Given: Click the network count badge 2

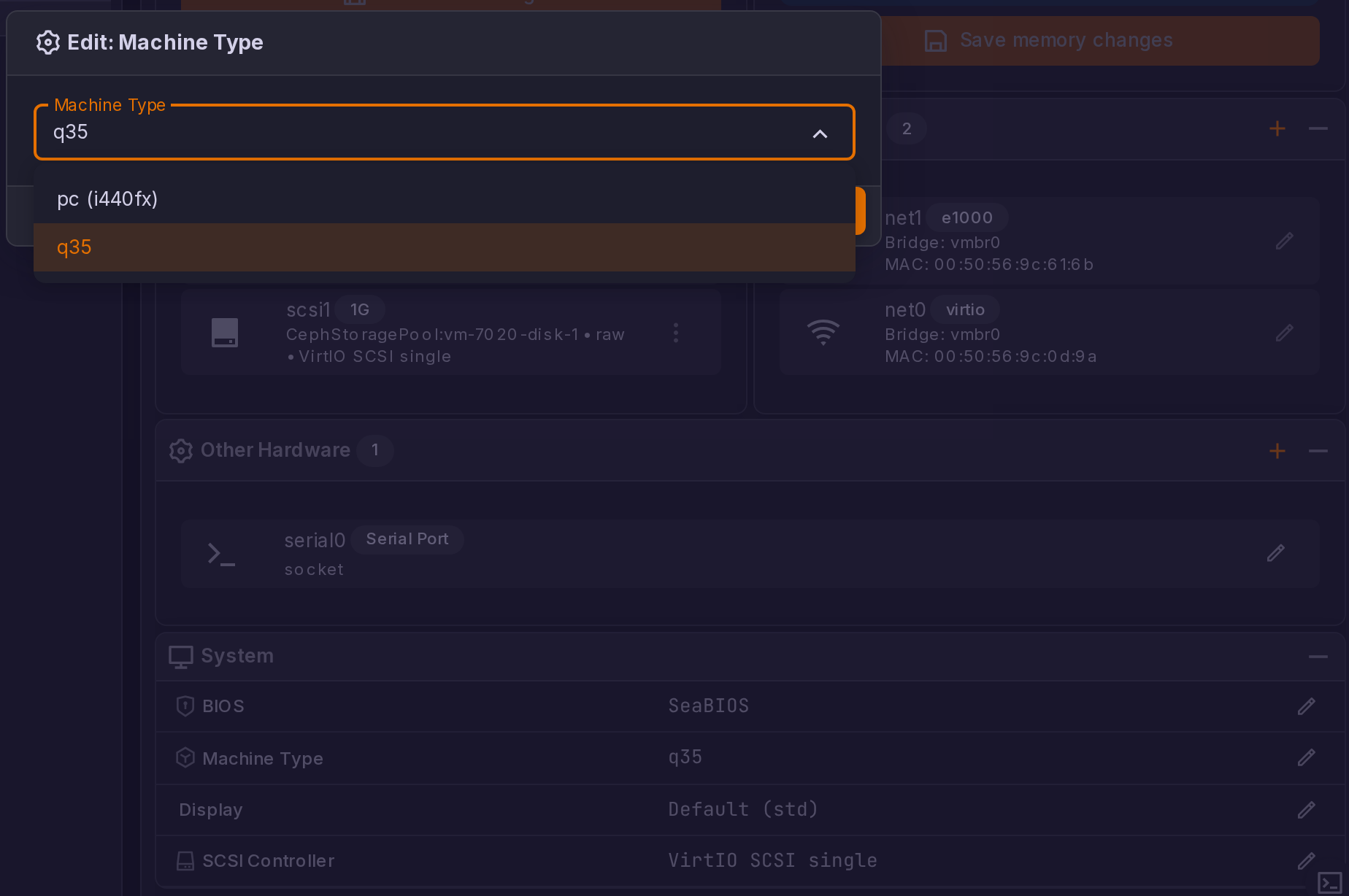Looking at the screenshot, I should (907, 129).
